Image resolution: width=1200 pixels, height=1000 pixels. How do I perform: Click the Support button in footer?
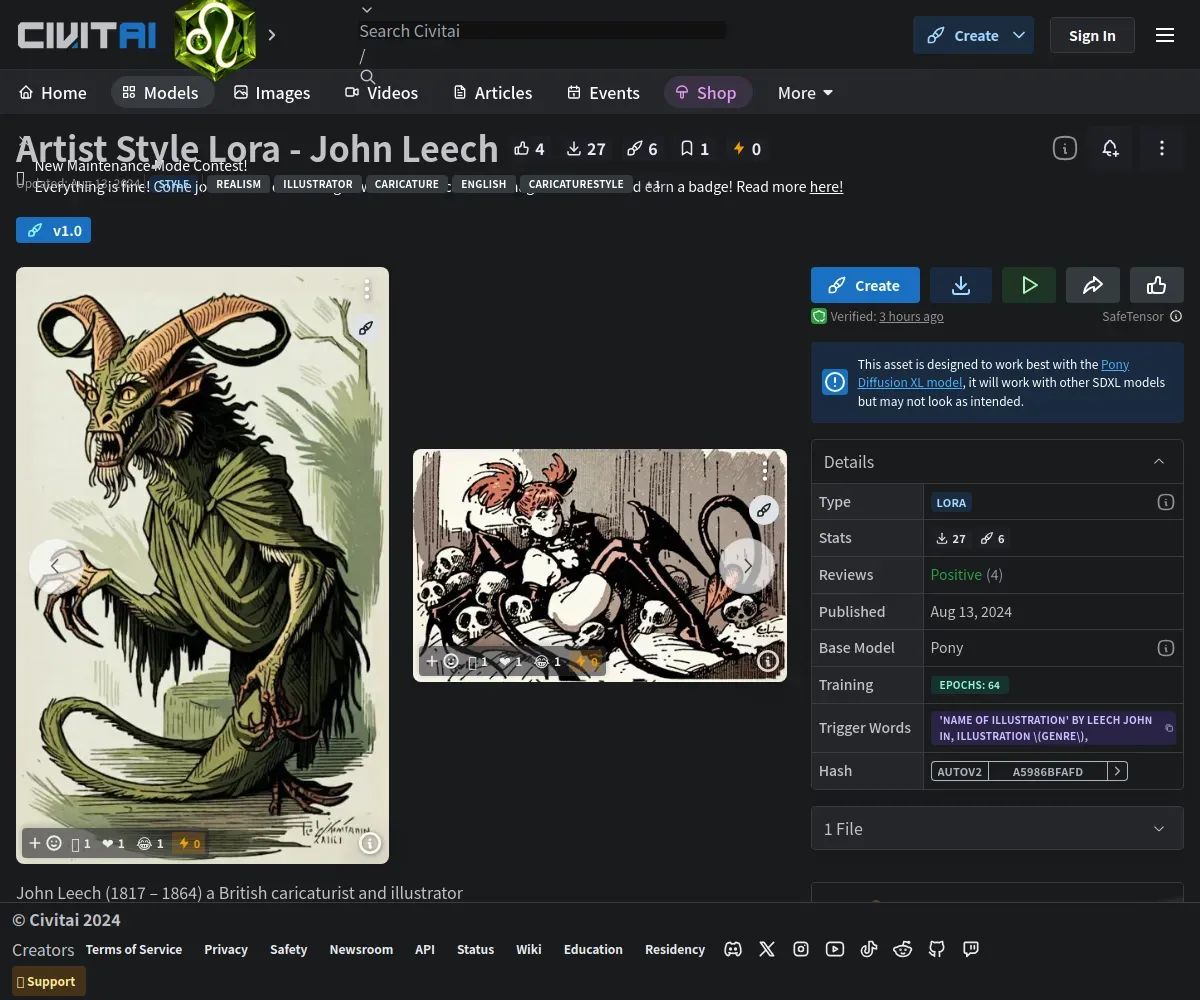49,981
